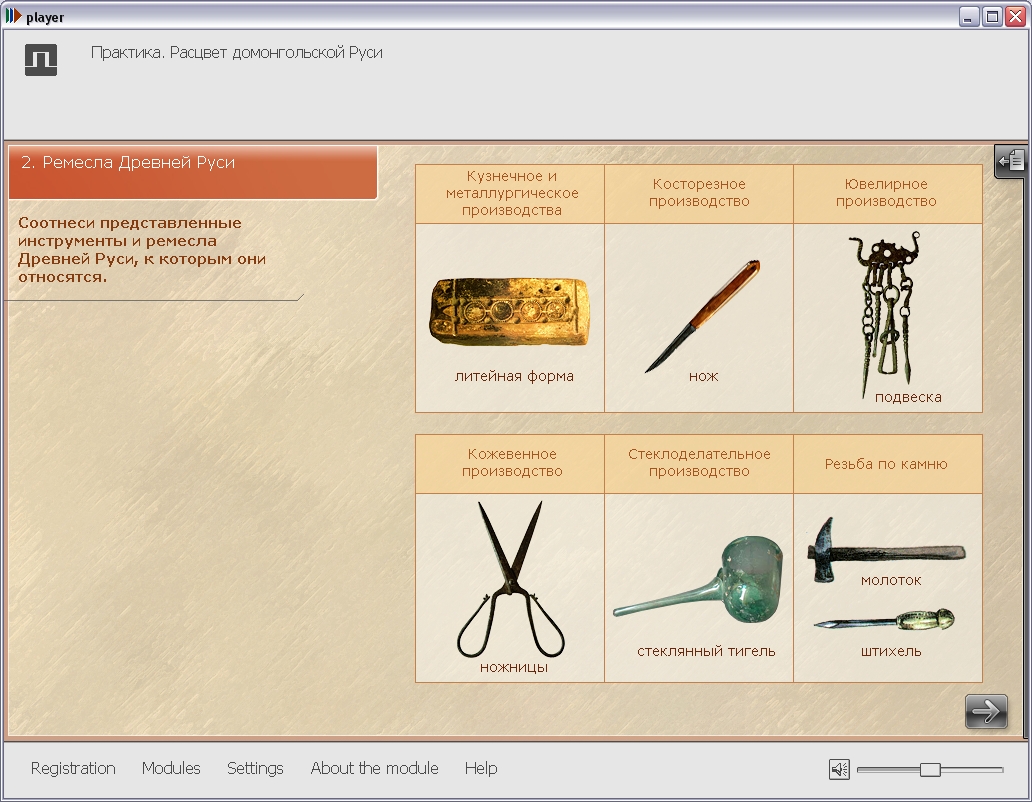Click the 'нож' label
Image resolution: width=1032 pixels, height=802 pixels.
(x=704, y=376)
